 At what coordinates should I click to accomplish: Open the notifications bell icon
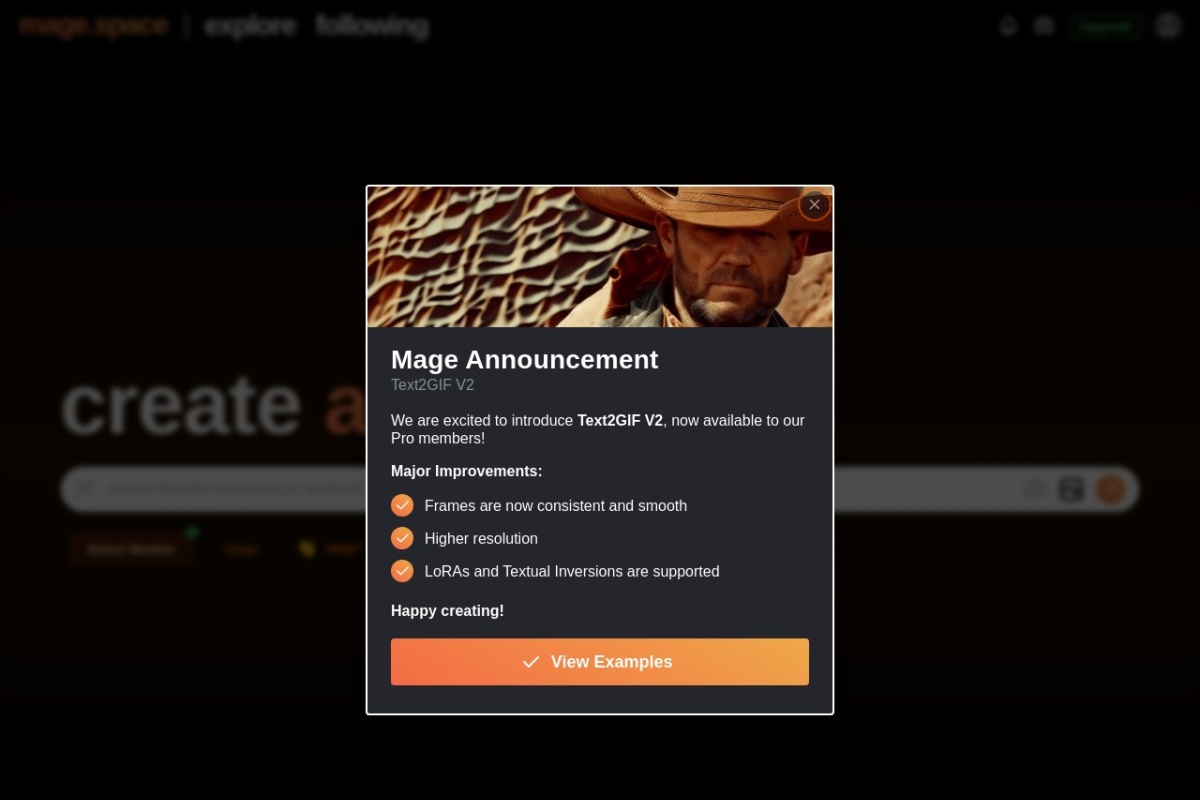tap(1008, 26)
